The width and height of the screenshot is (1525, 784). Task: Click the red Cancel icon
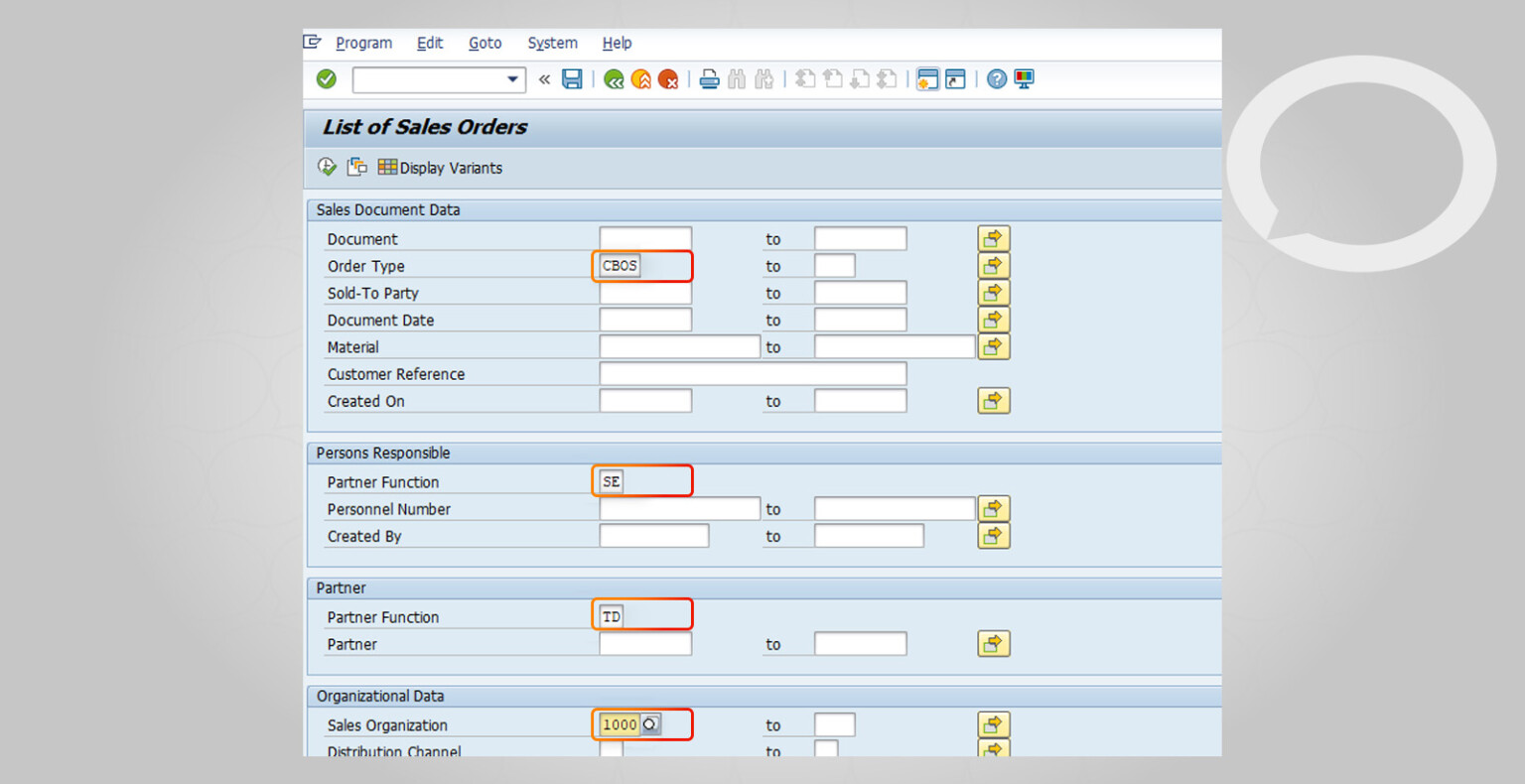click(668, 79)
